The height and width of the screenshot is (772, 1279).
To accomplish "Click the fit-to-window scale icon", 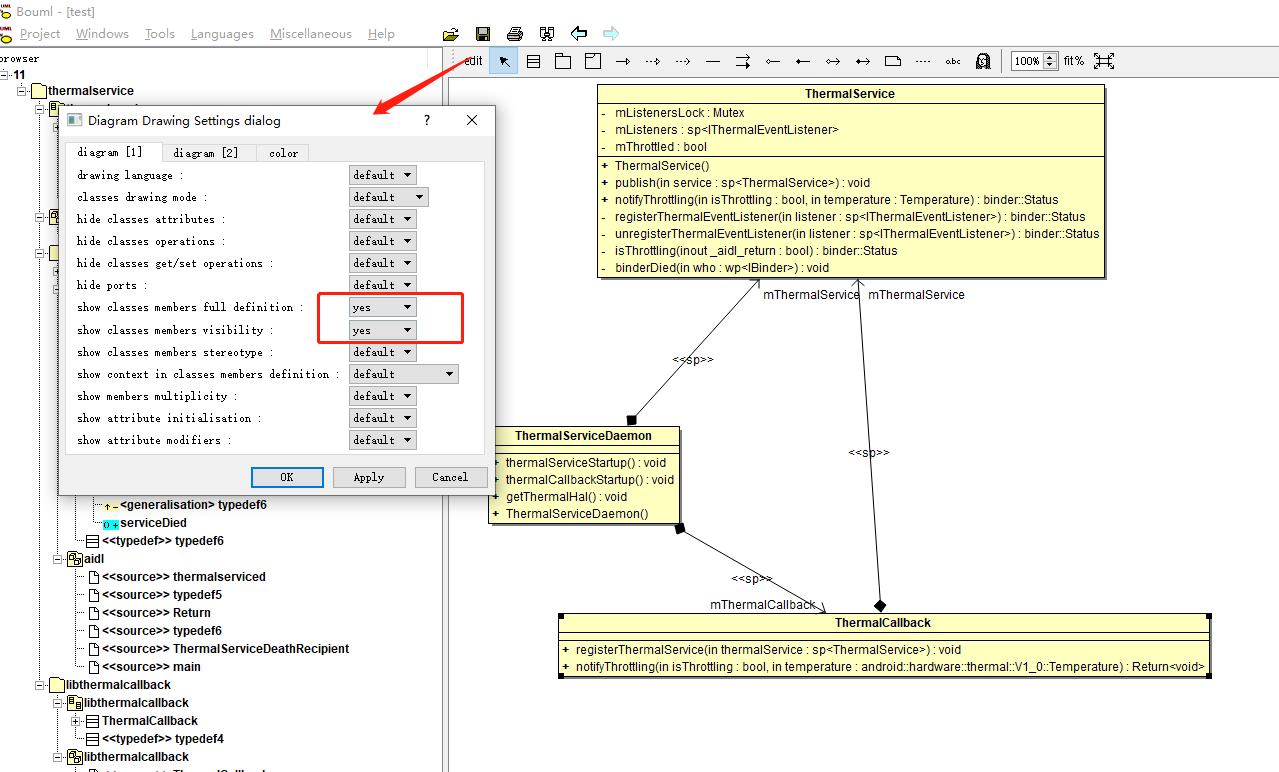I will [1104, 61].
